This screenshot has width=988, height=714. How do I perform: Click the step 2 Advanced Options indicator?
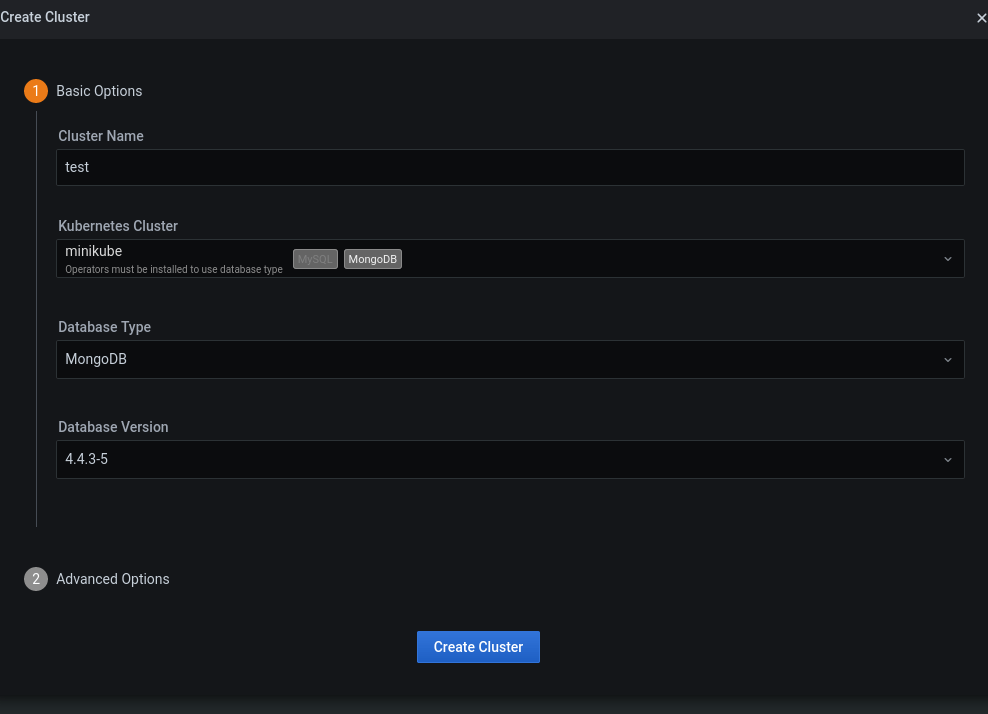pos(36,579)
